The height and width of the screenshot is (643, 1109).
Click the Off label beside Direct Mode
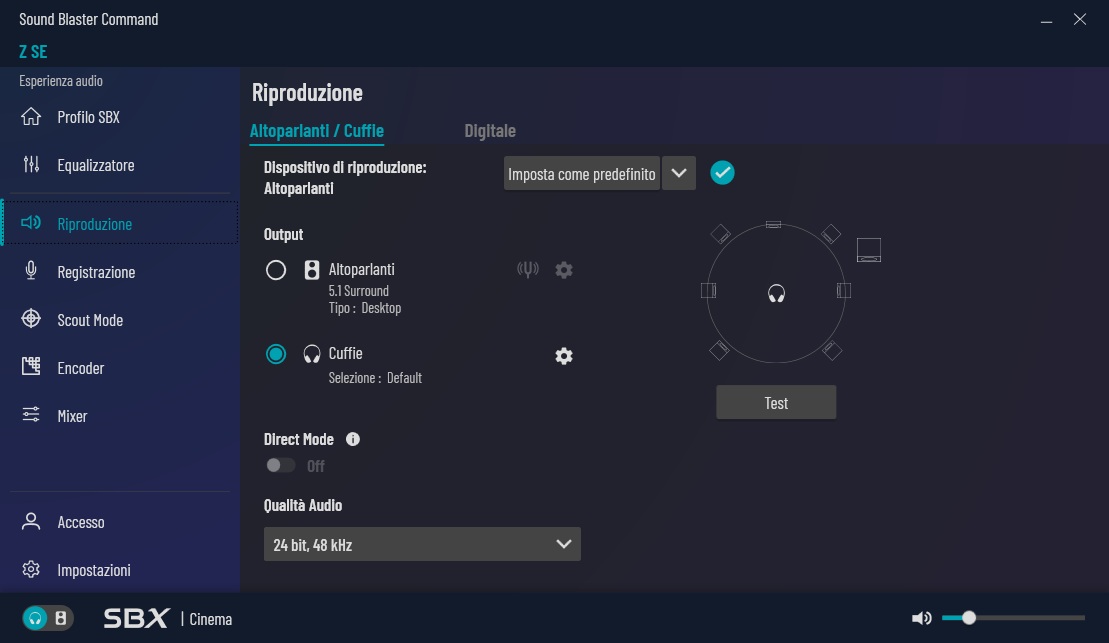point(315,465)
